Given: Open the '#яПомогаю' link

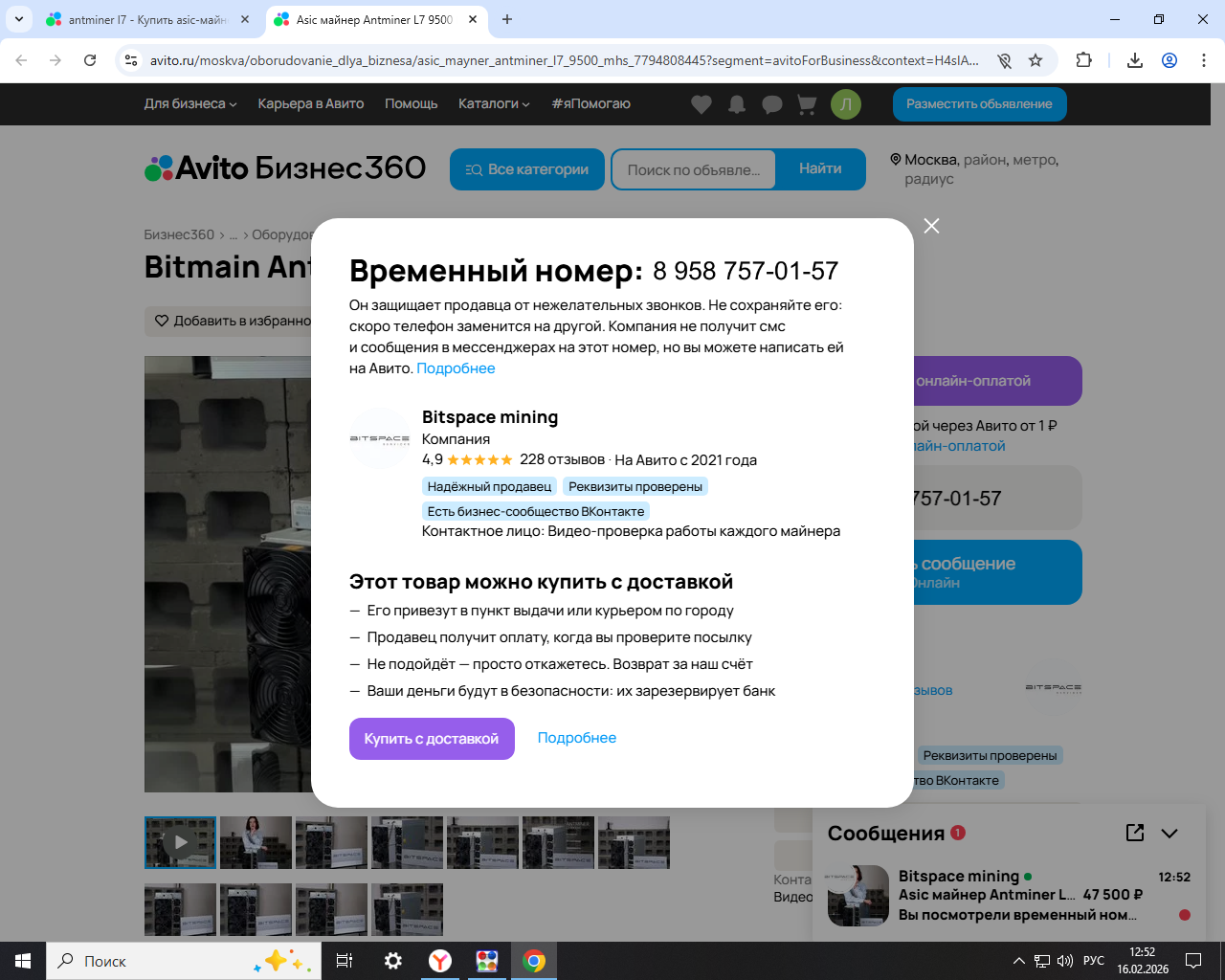Looking at the screenshot, I should tap(590, 103).
